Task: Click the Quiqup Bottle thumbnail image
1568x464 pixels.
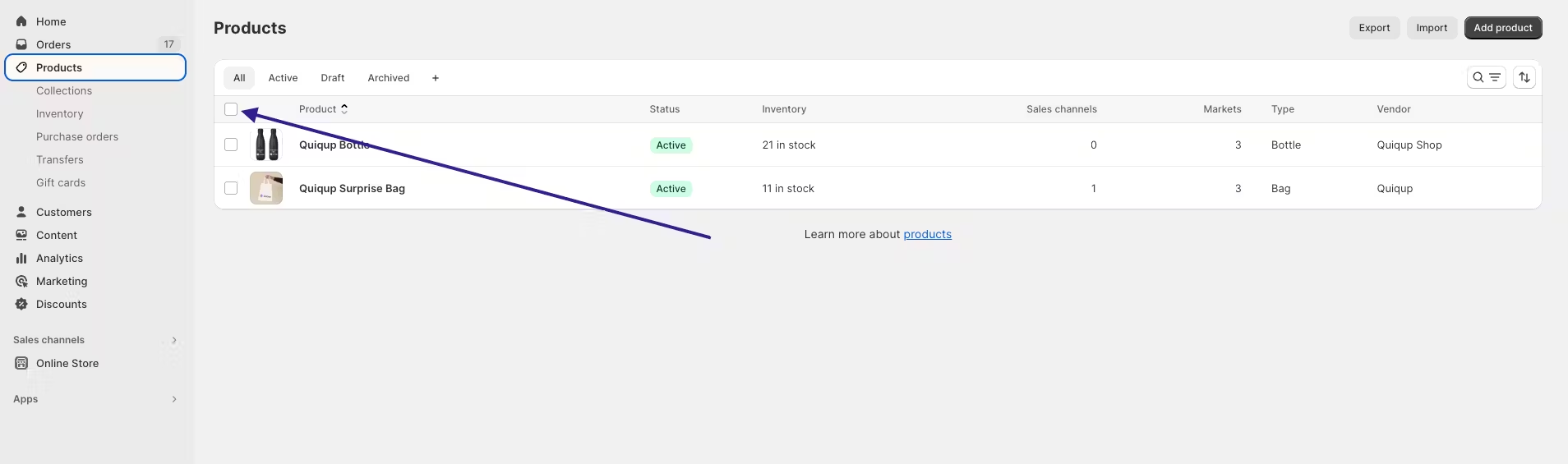Action: (266, 145)
